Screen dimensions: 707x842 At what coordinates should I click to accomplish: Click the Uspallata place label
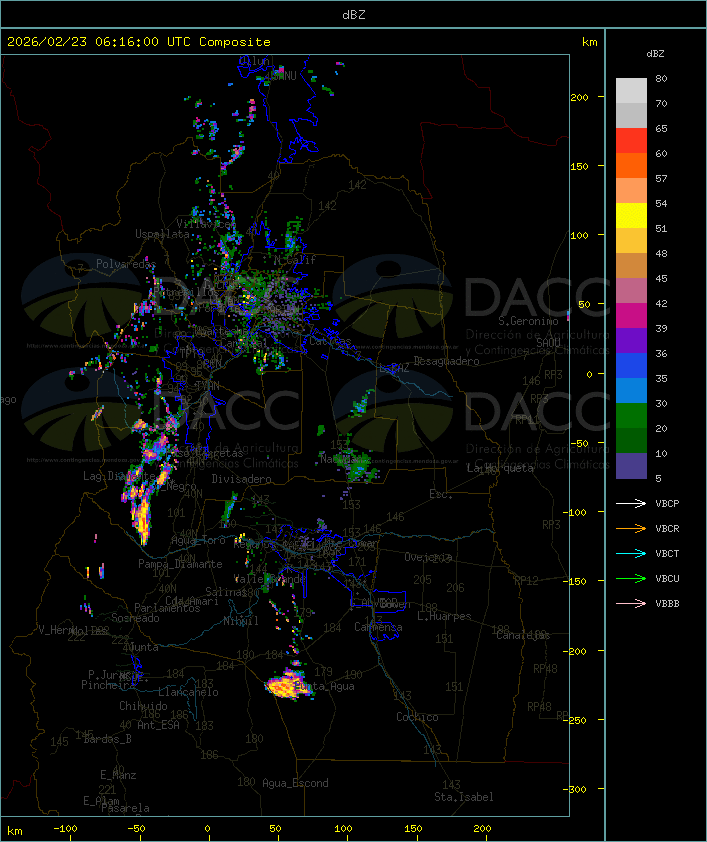coord(162,235)
